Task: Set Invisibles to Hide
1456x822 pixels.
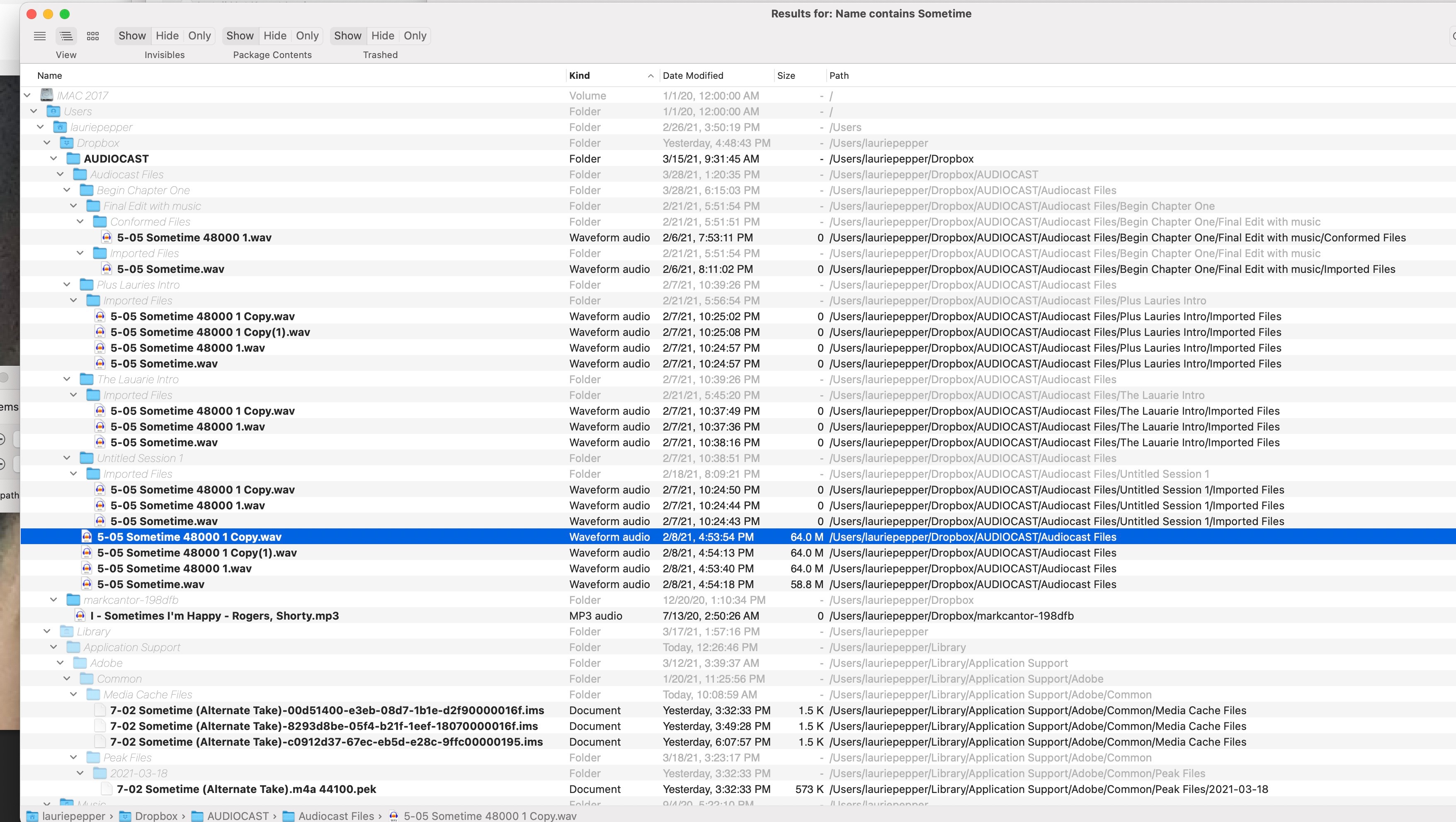Action: pyautogui.click(x=167, y=36)
